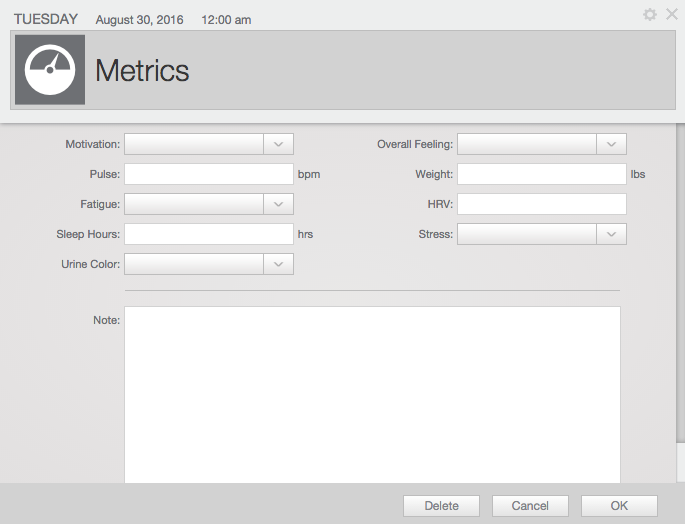Click inside the Note text area
The width and height of the screenshot is (685, 524).
(372, 395)
